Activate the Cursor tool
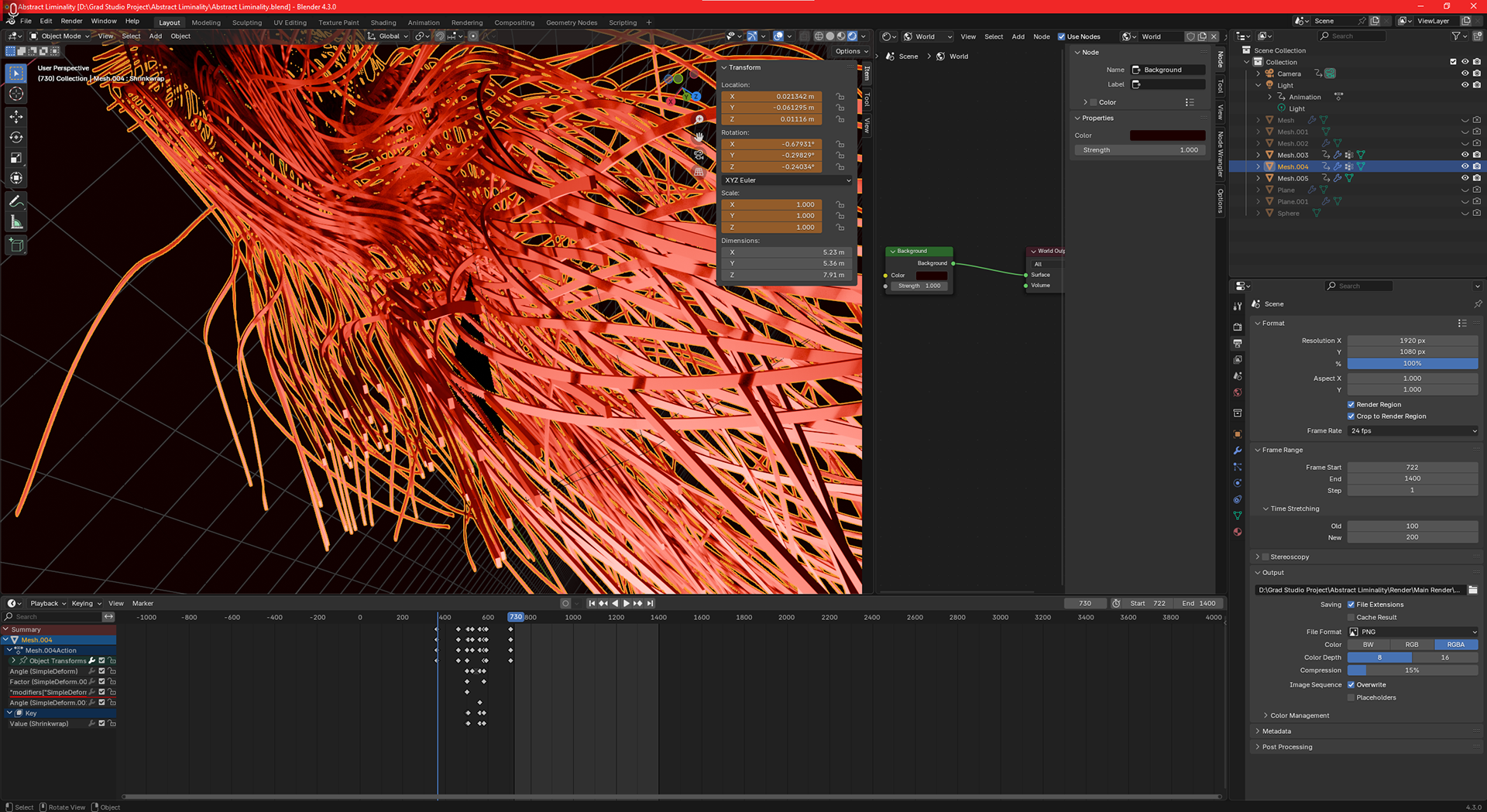The image size is (1487, 812). [x=16, y=94]
